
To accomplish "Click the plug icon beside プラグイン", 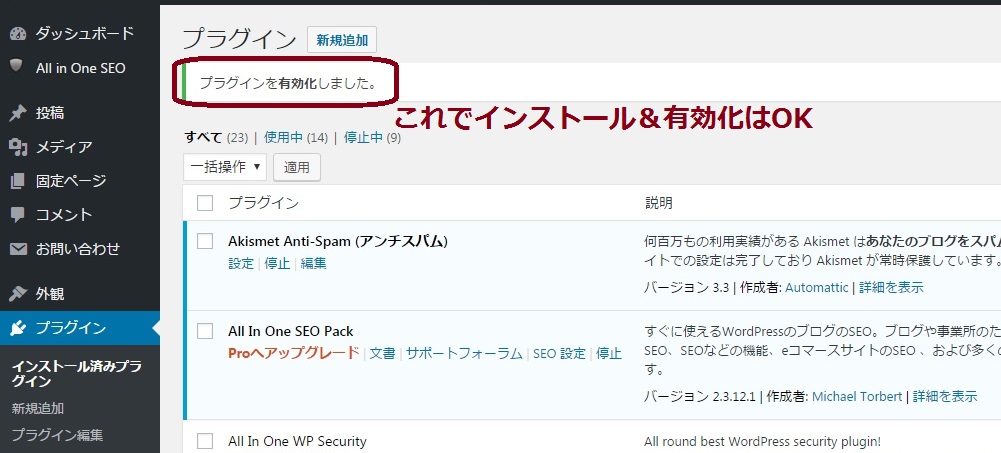I will tap(18, 328).
